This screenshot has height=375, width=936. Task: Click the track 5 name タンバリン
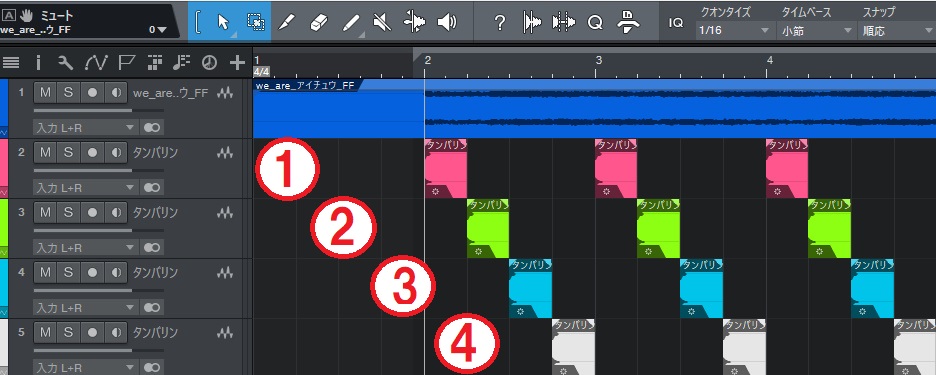pyautogui.click(x=155, y=332)
